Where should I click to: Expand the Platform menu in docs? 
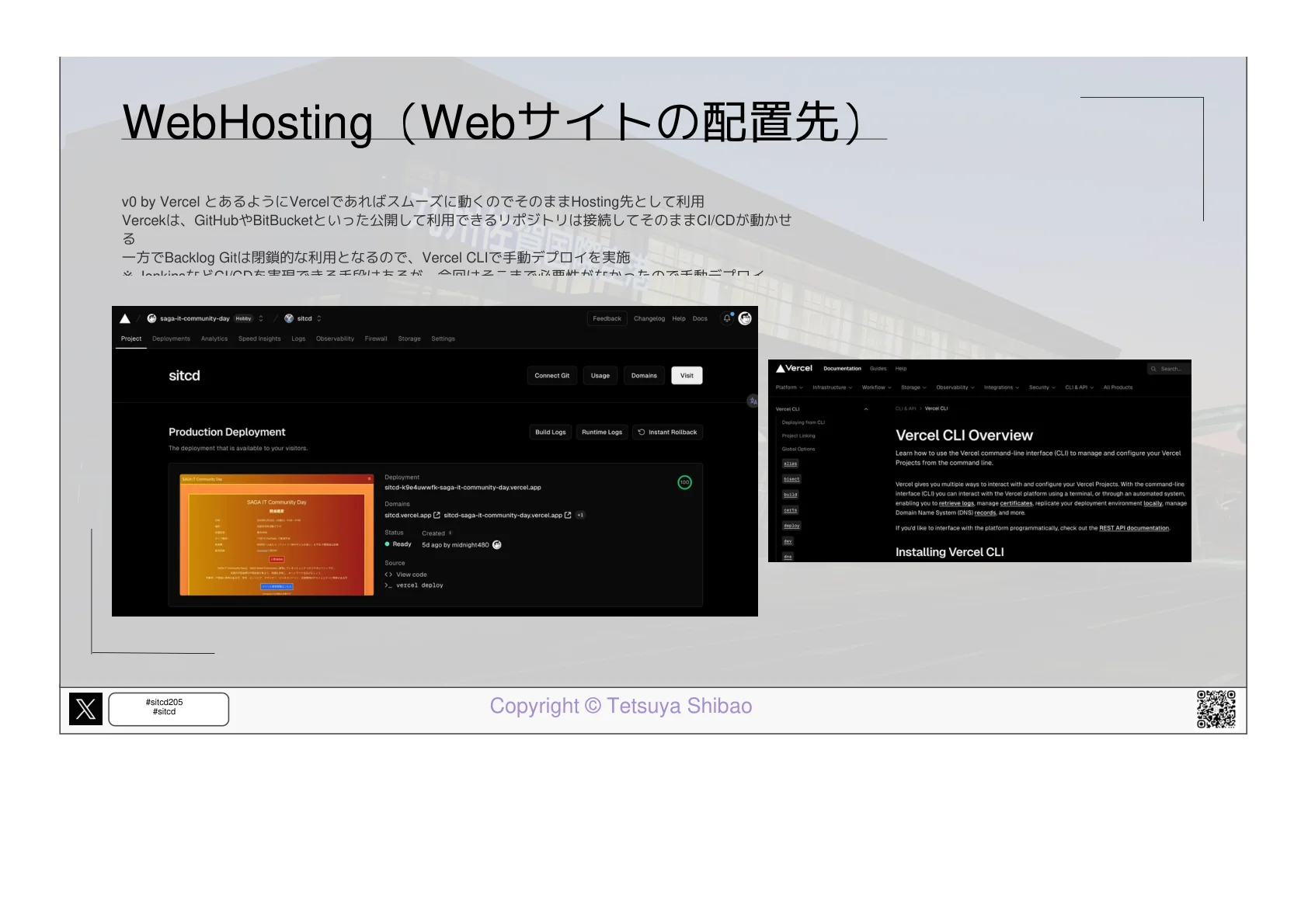(789, 387)
